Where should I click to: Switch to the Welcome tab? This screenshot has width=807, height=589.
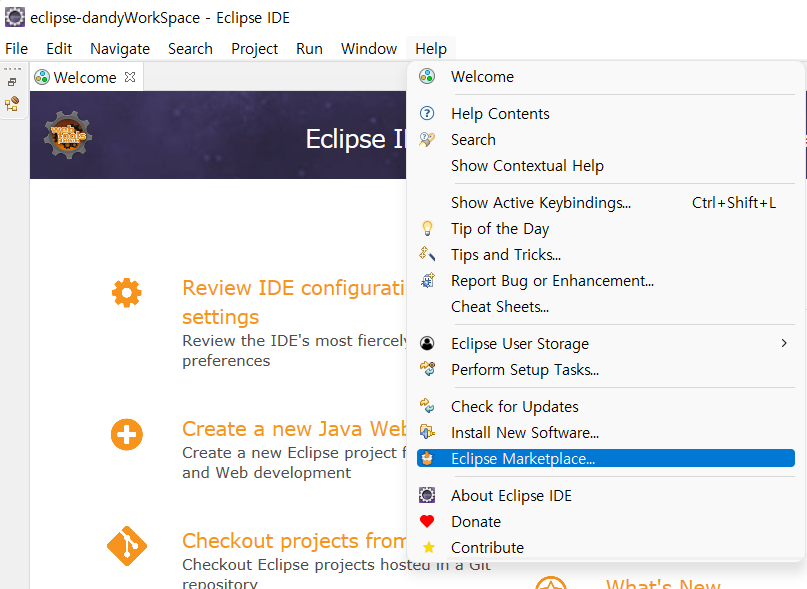[x=85, y=77]
